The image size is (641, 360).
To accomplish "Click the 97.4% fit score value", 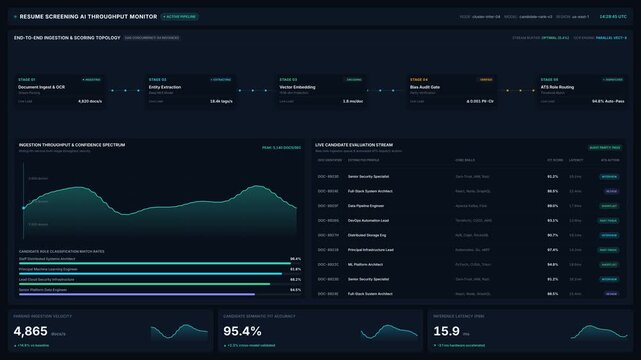I will [552, 250].
